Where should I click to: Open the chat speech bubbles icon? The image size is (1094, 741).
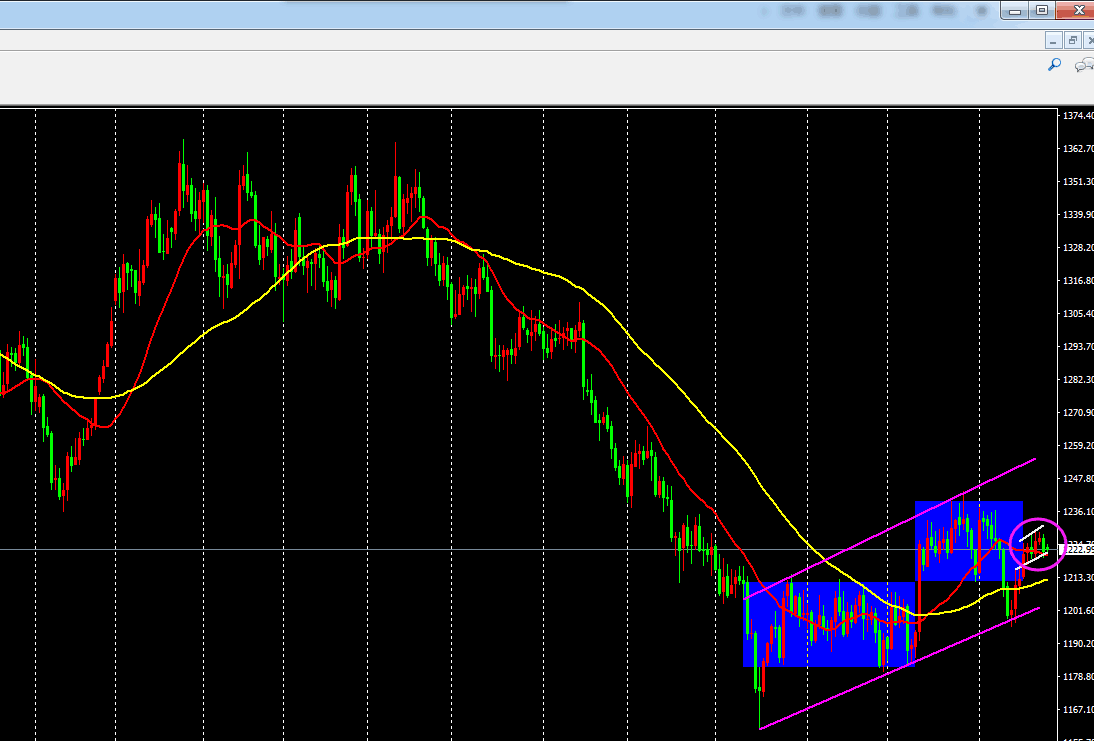(1083, 65)
